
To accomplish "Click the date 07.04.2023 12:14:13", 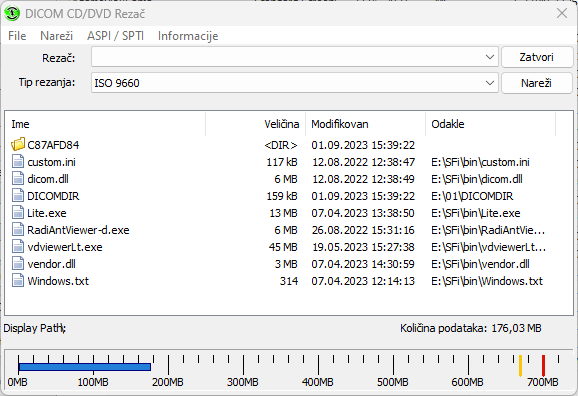I will point(363,281).
